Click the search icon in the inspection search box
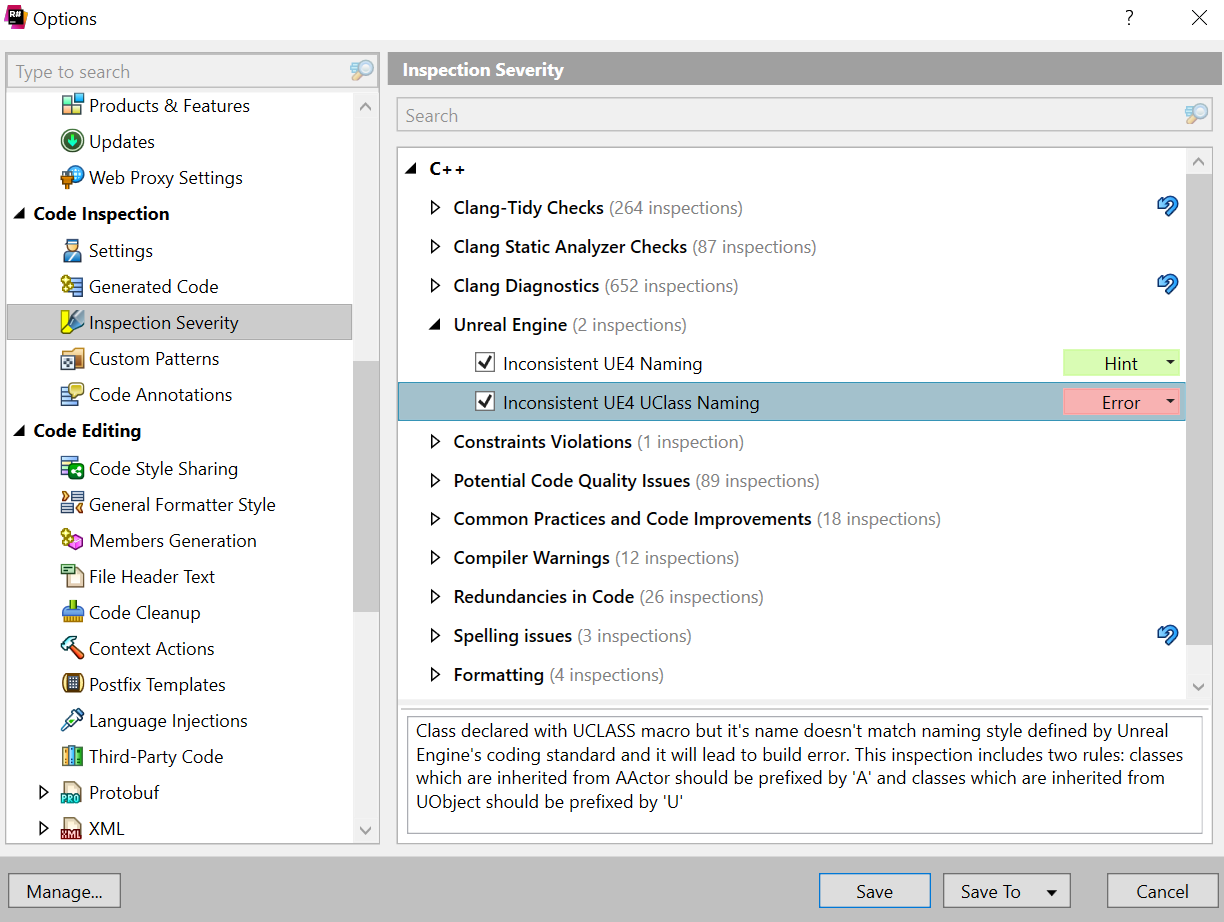The height and width of the screenshot is (922, 1224). [1196, 114]
